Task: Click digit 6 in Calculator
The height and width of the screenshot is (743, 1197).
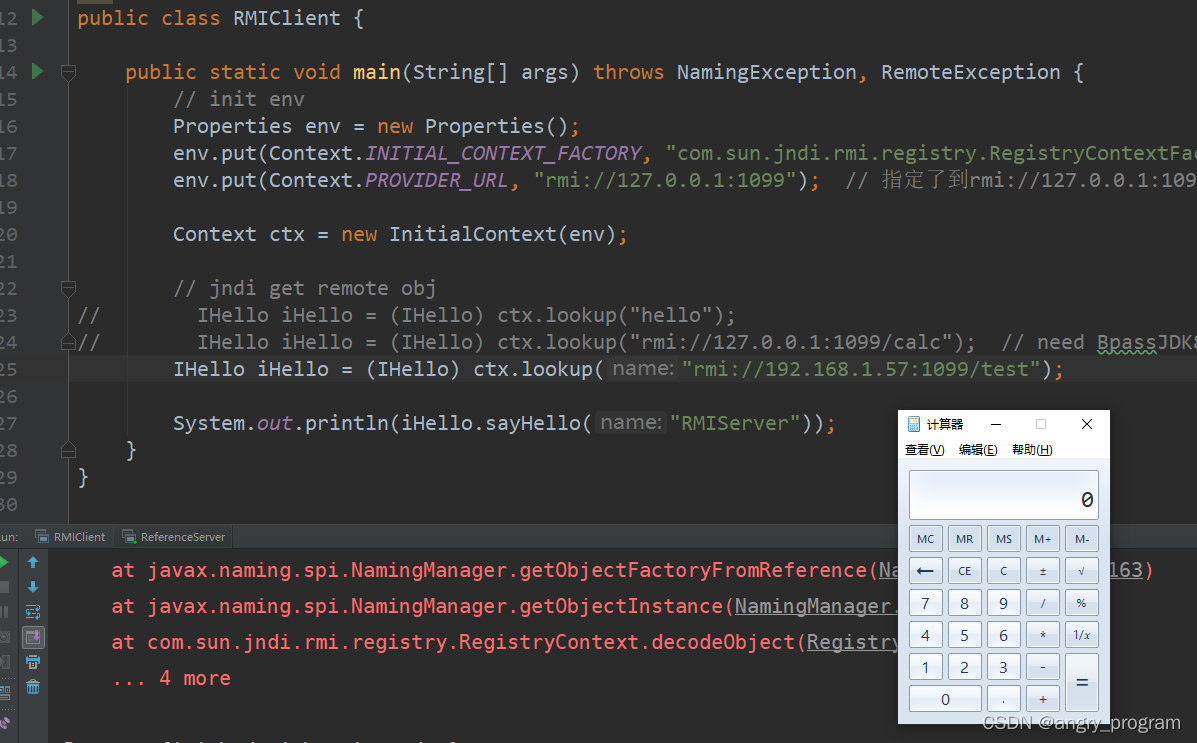Action: [x=1004, y=635]
